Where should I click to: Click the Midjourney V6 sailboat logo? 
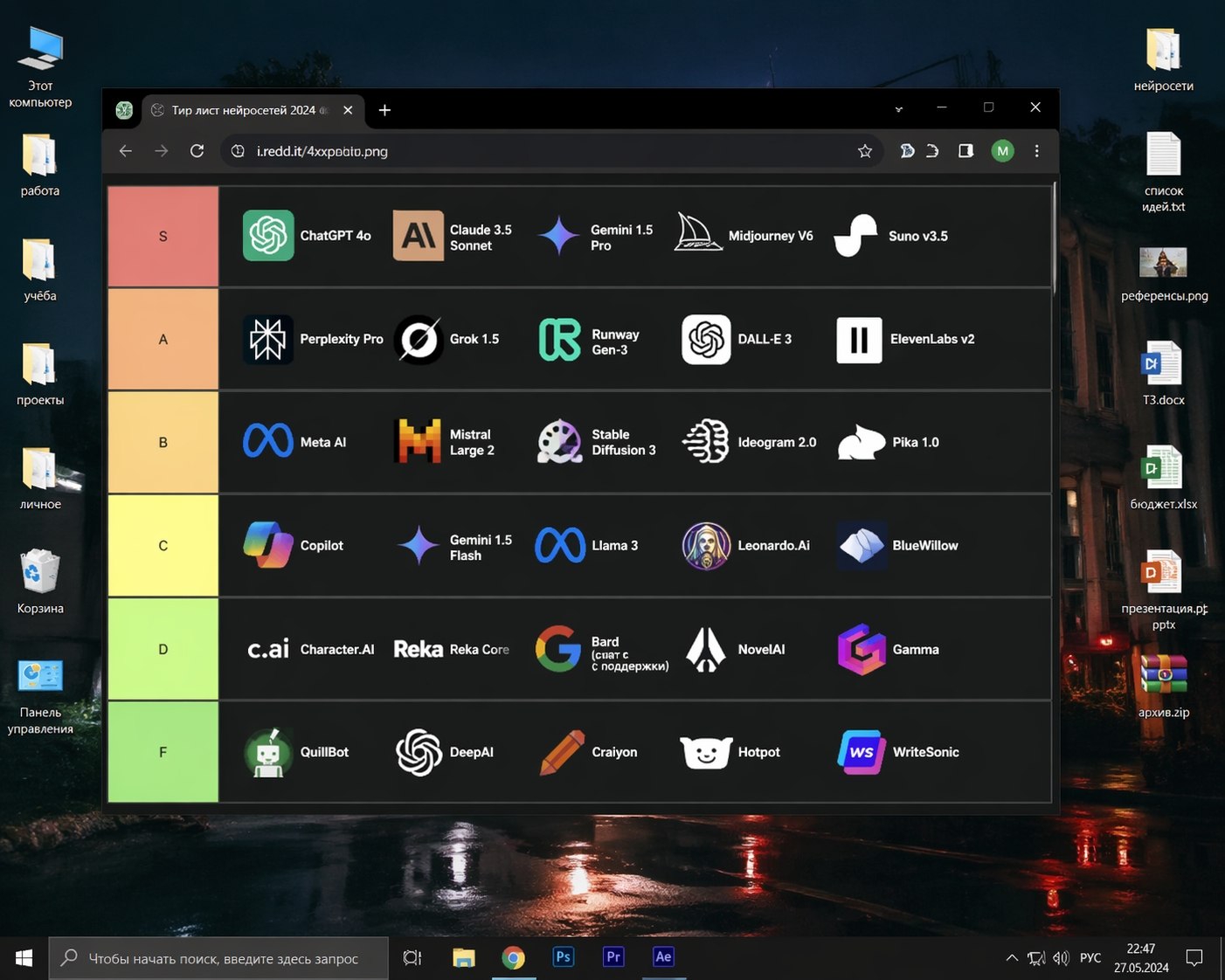pos(698,233)
